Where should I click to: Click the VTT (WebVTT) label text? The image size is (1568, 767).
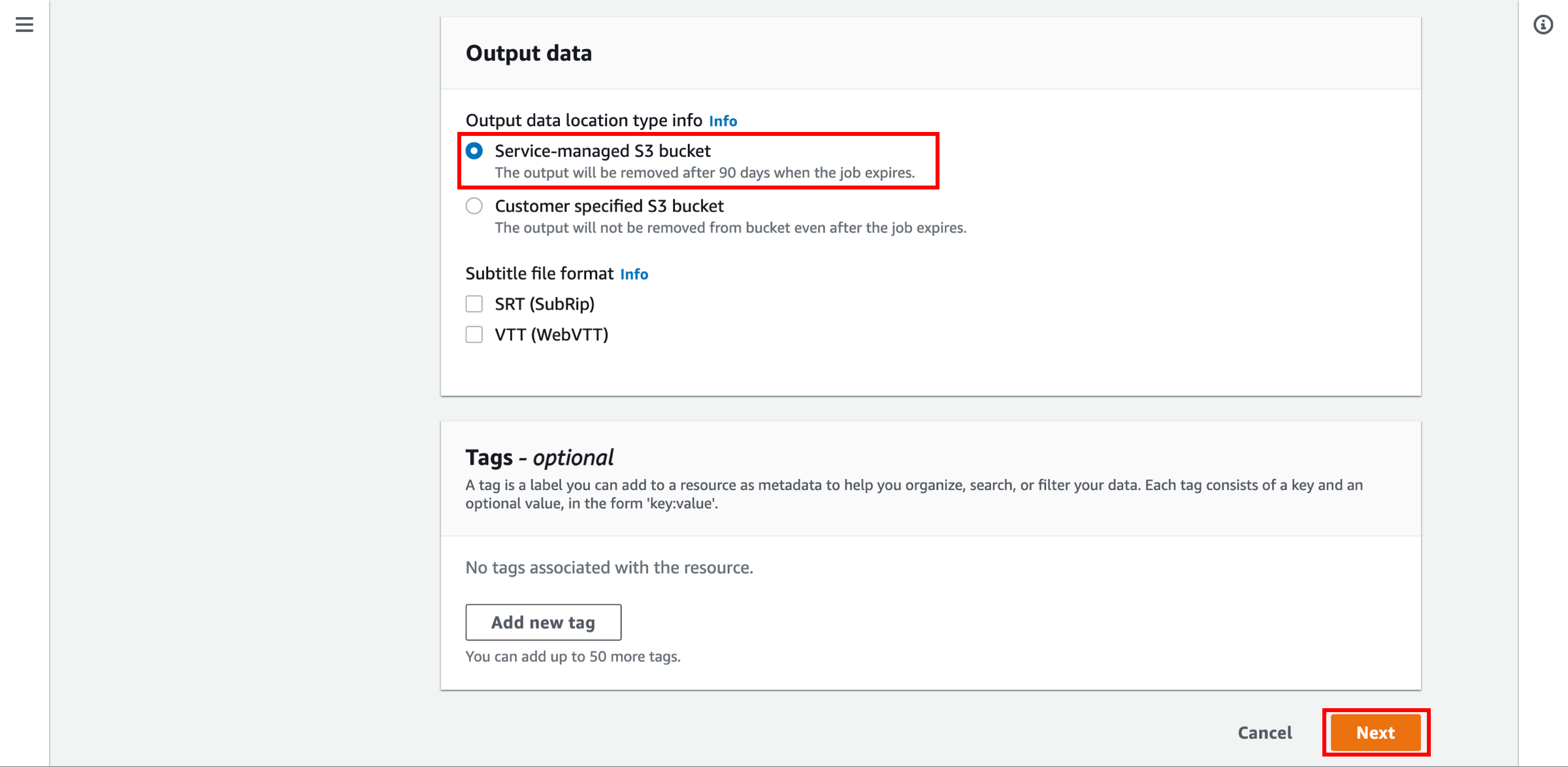click(551, 334)
